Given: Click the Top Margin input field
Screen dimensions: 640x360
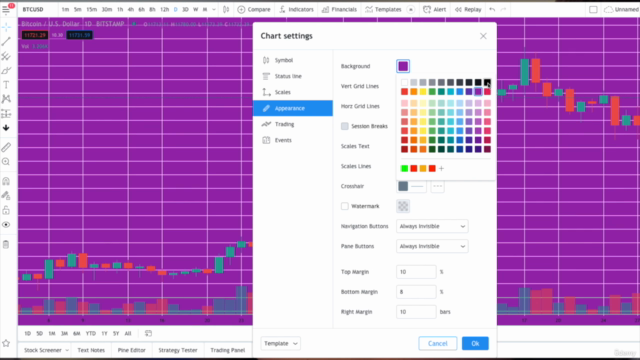Looking at the screenshot, I should click(x=416, y=272).
